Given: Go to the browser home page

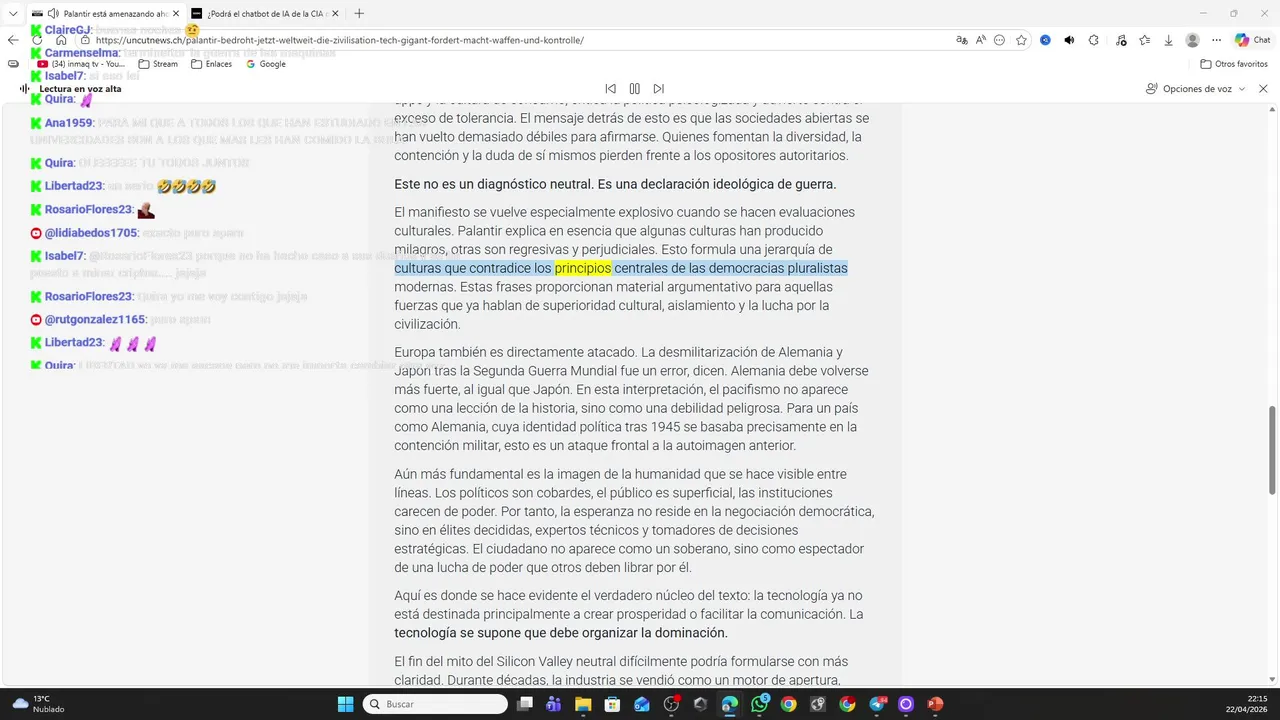Looking at the screenshot, I should [61, 40].
